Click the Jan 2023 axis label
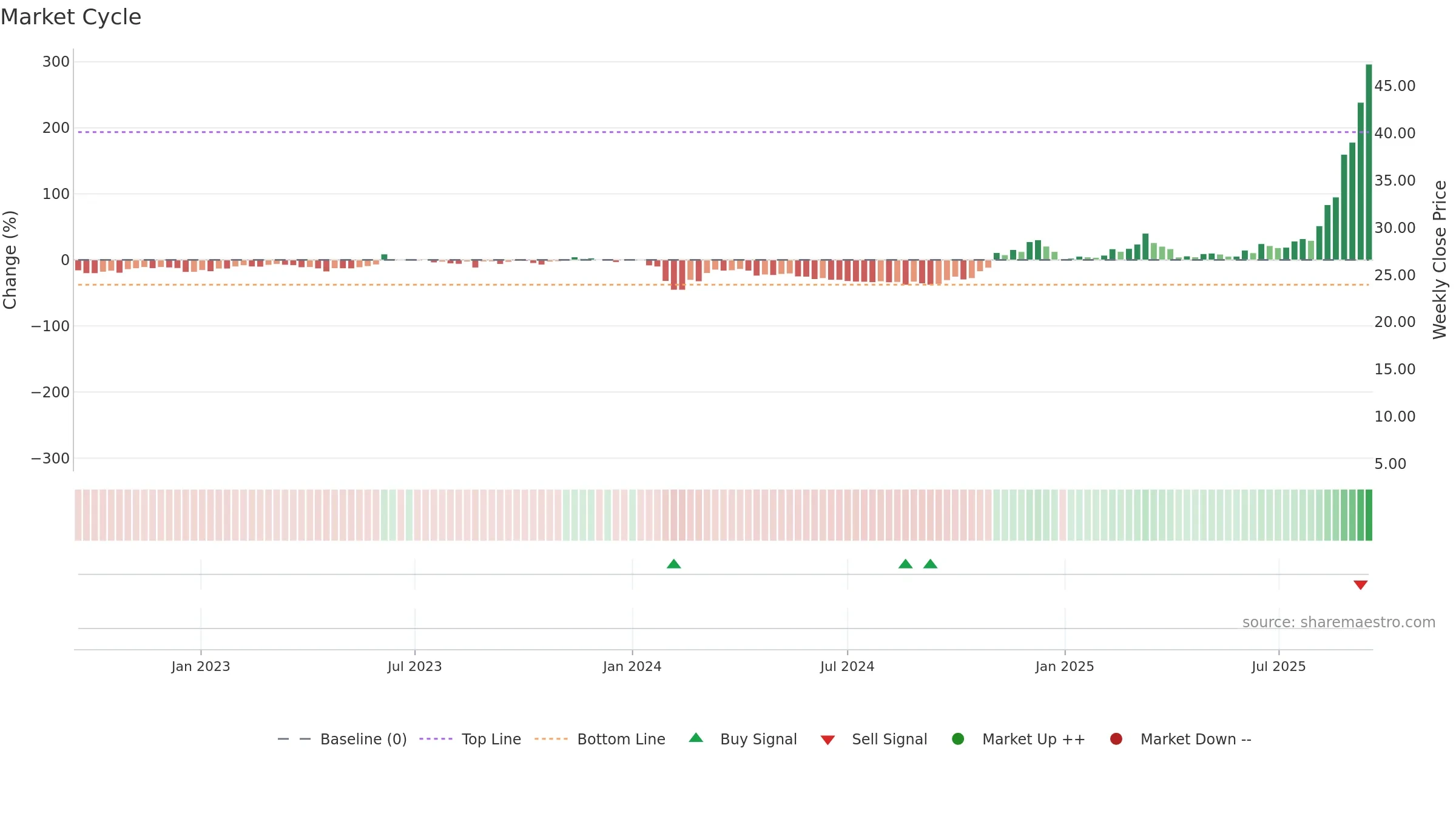The height and width of the screenshot is (819, 1456). [201, 667]
